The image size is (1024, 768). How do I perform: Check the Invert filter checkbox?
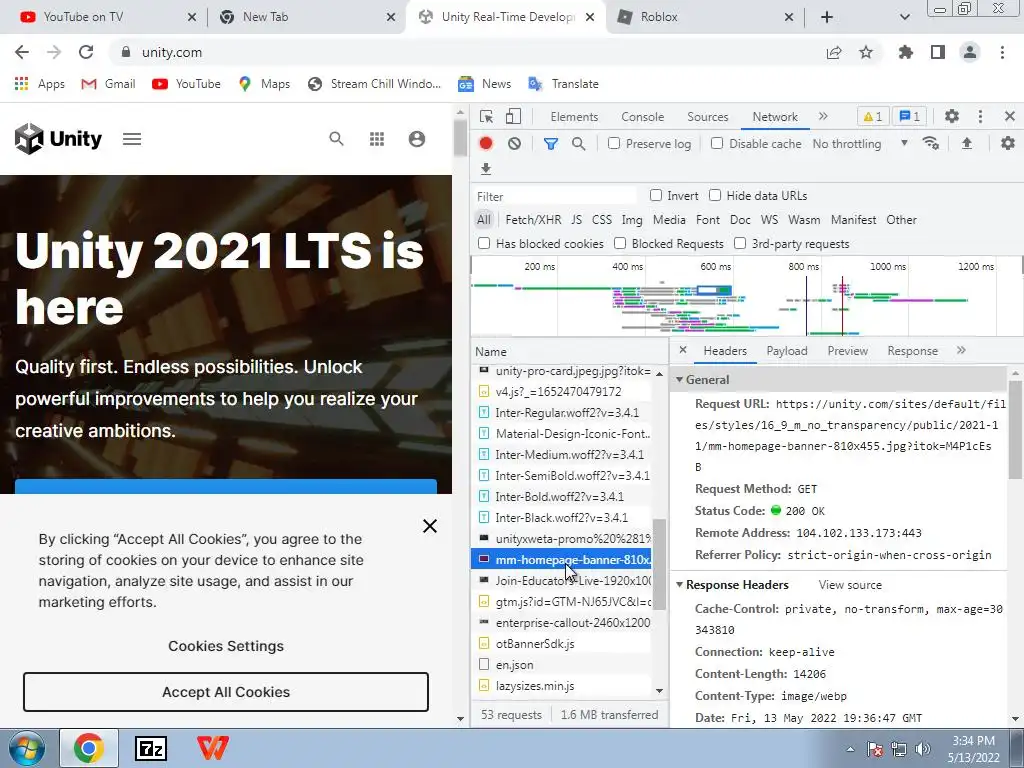click(656, 195)
